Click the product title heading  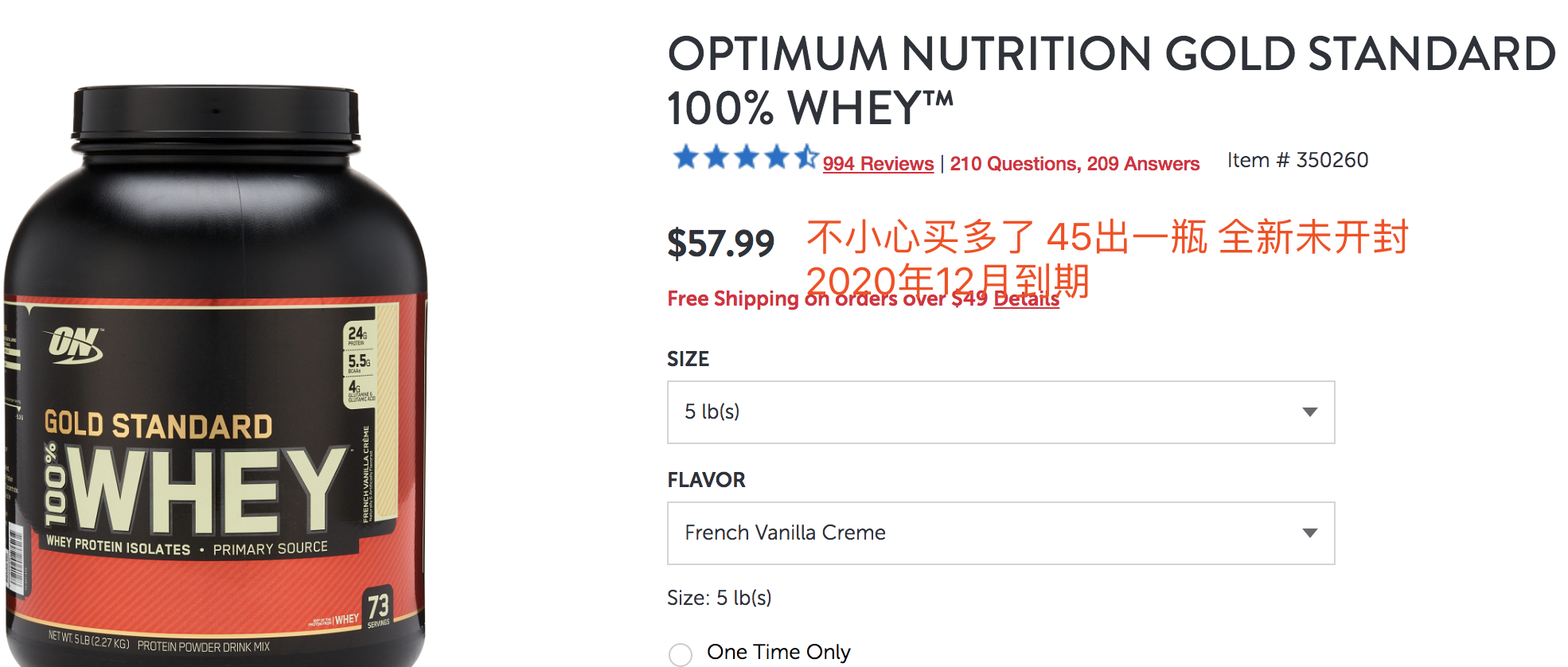pyautogui.click(x=1111, y=80)
